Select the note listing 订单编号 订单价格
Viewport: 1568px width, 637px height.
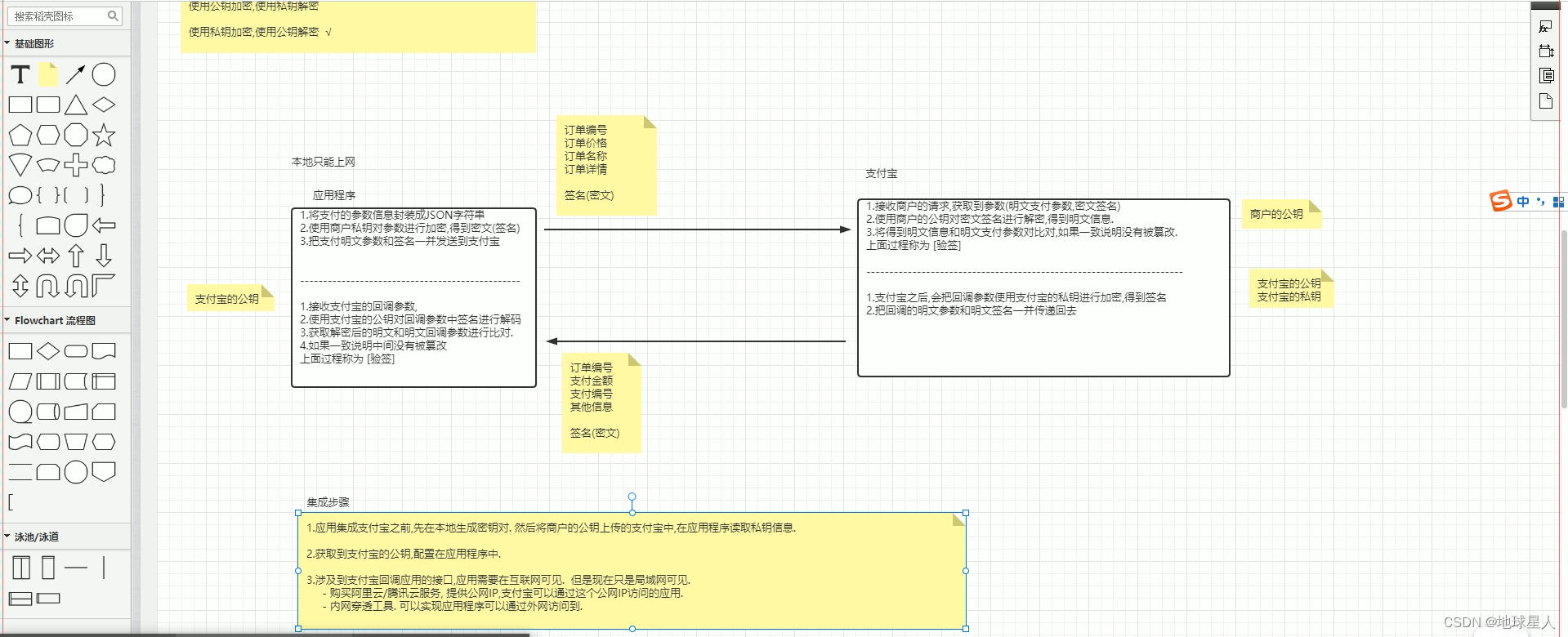(606, 165)
